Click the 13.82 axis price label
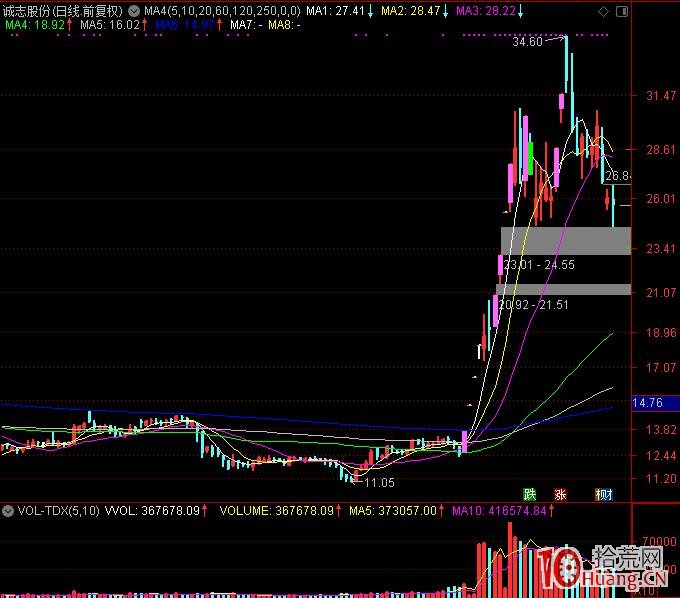The width and height of the screenshot is (680, 598). [x=660, y=429]
